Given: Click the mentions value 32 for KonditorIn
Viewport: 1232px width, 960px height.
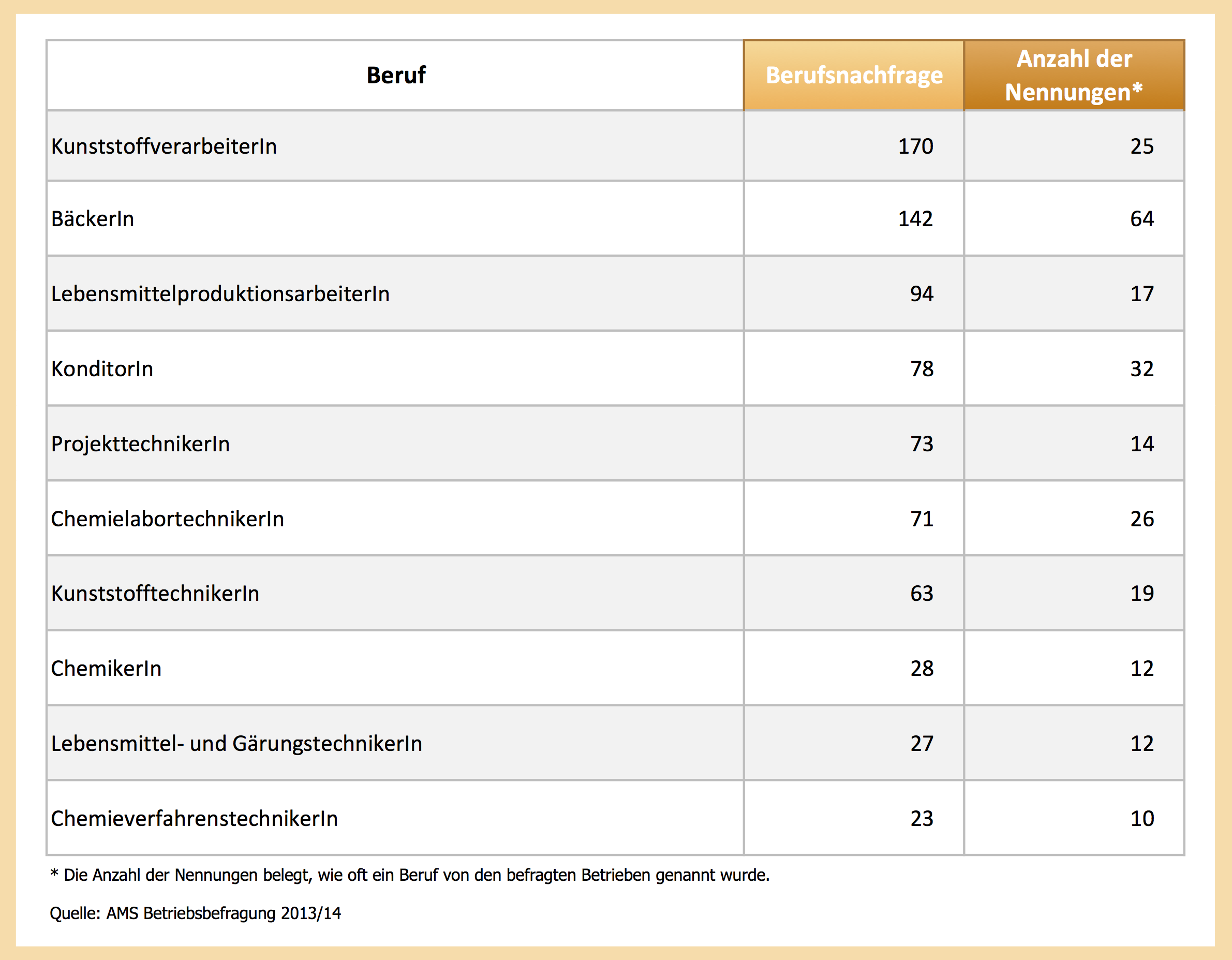Looking at the screenshot, I should [1142, 369].
